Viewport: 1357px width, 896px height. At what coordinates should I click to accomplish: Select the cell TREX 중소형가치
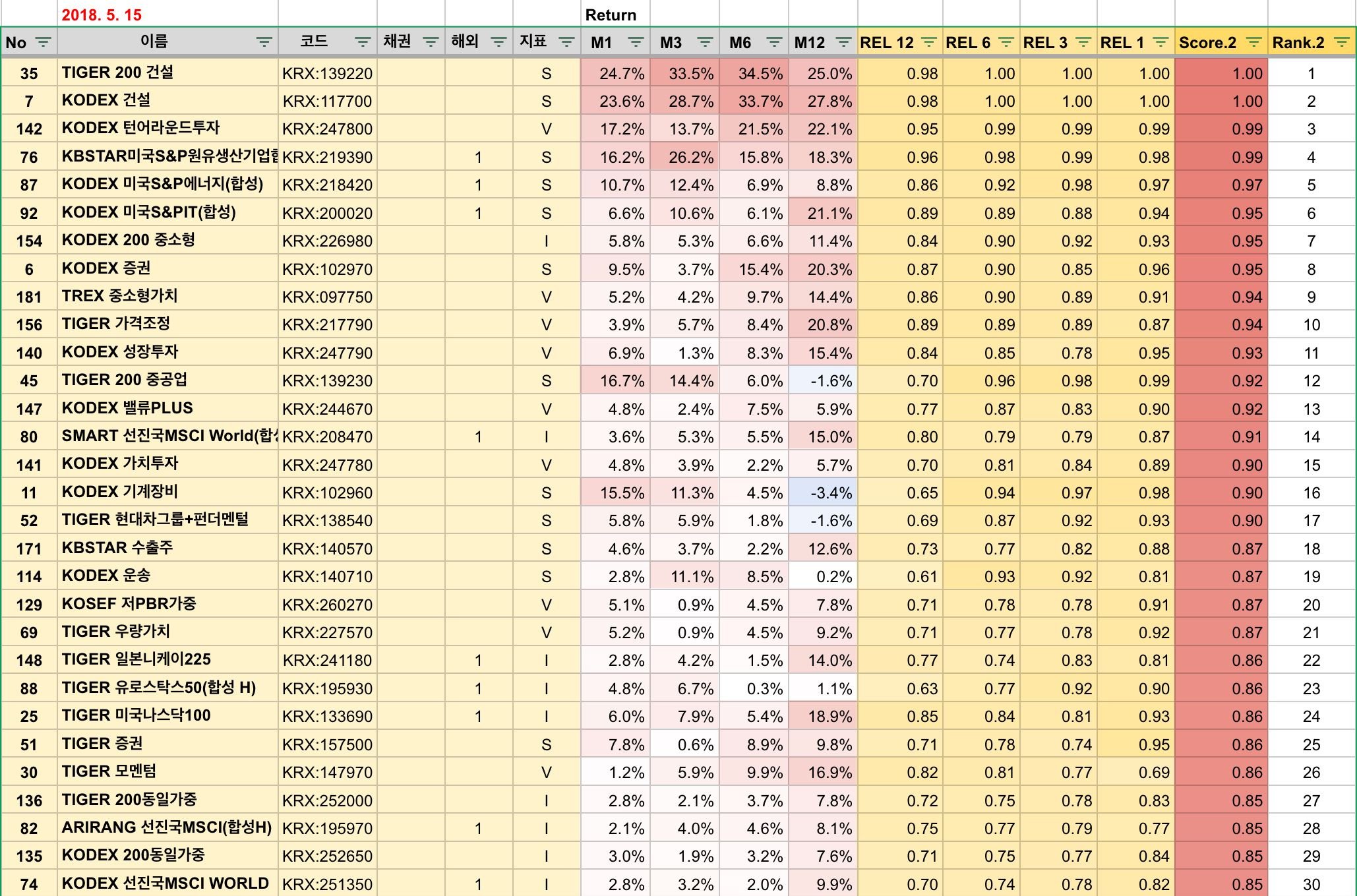(x=167, y=296)
